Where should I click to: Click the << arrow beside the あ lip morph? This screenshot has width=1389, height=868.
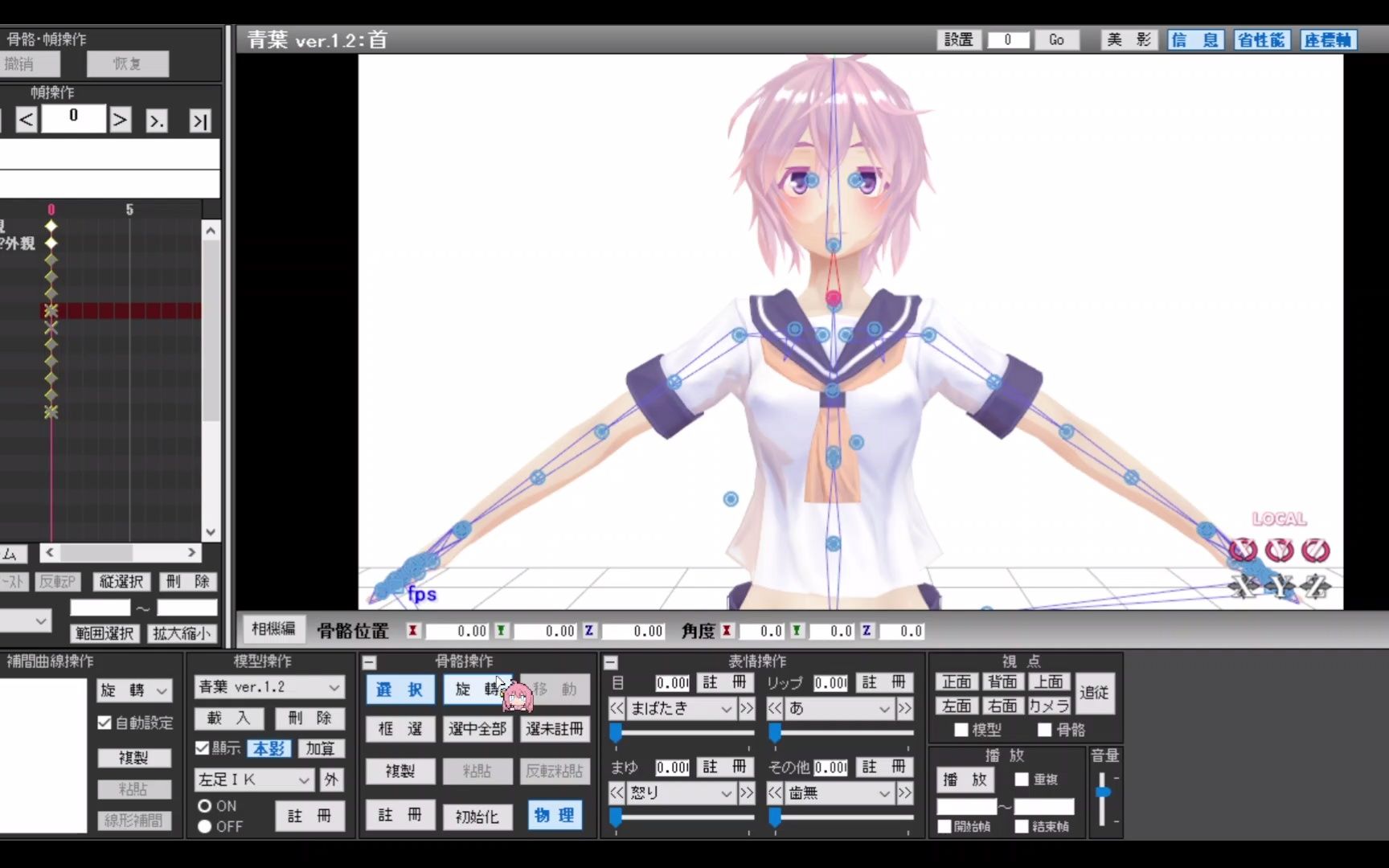pos(775,708)
